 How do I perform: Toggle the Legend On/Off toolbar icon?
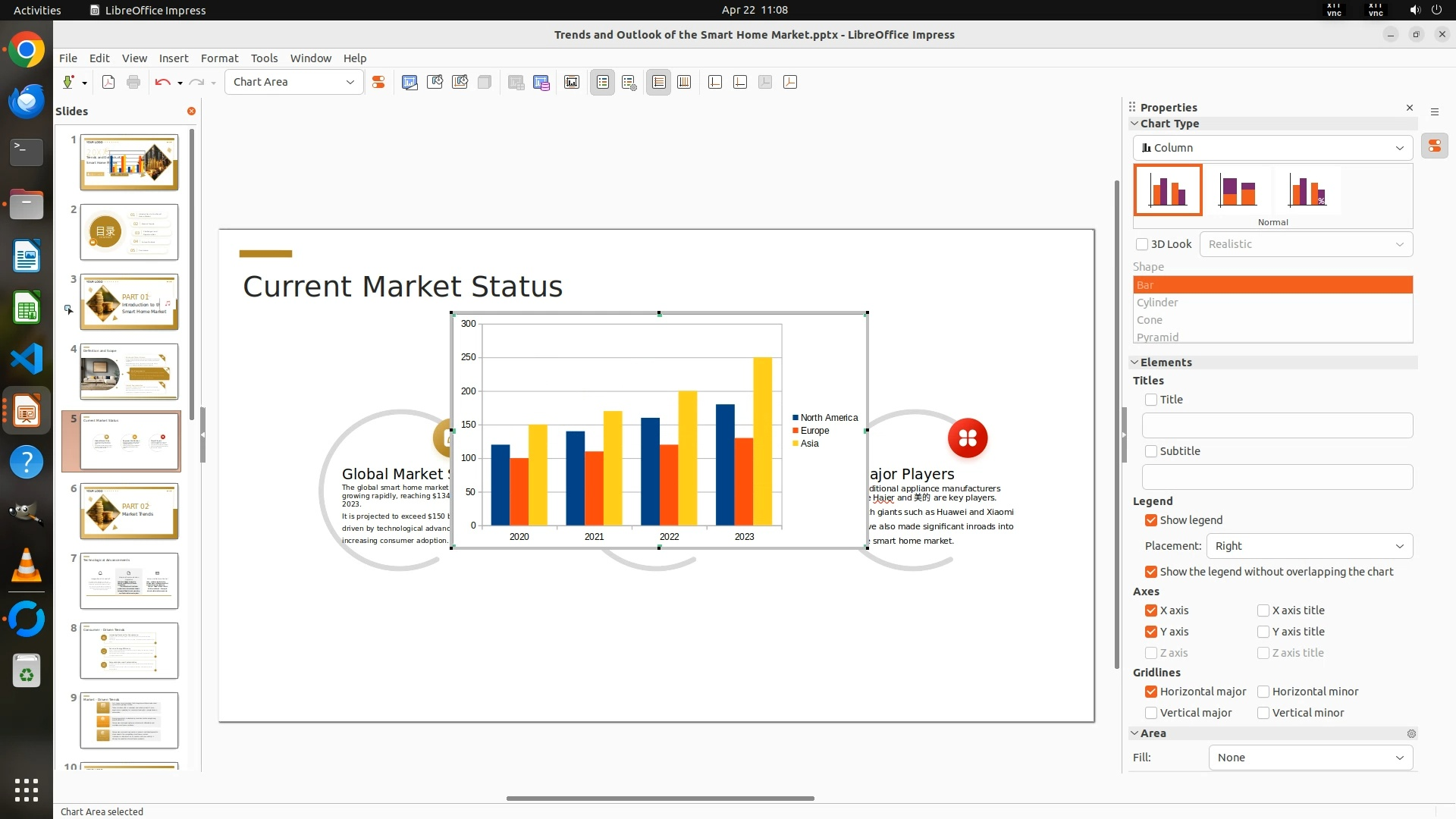click(602, 82)
